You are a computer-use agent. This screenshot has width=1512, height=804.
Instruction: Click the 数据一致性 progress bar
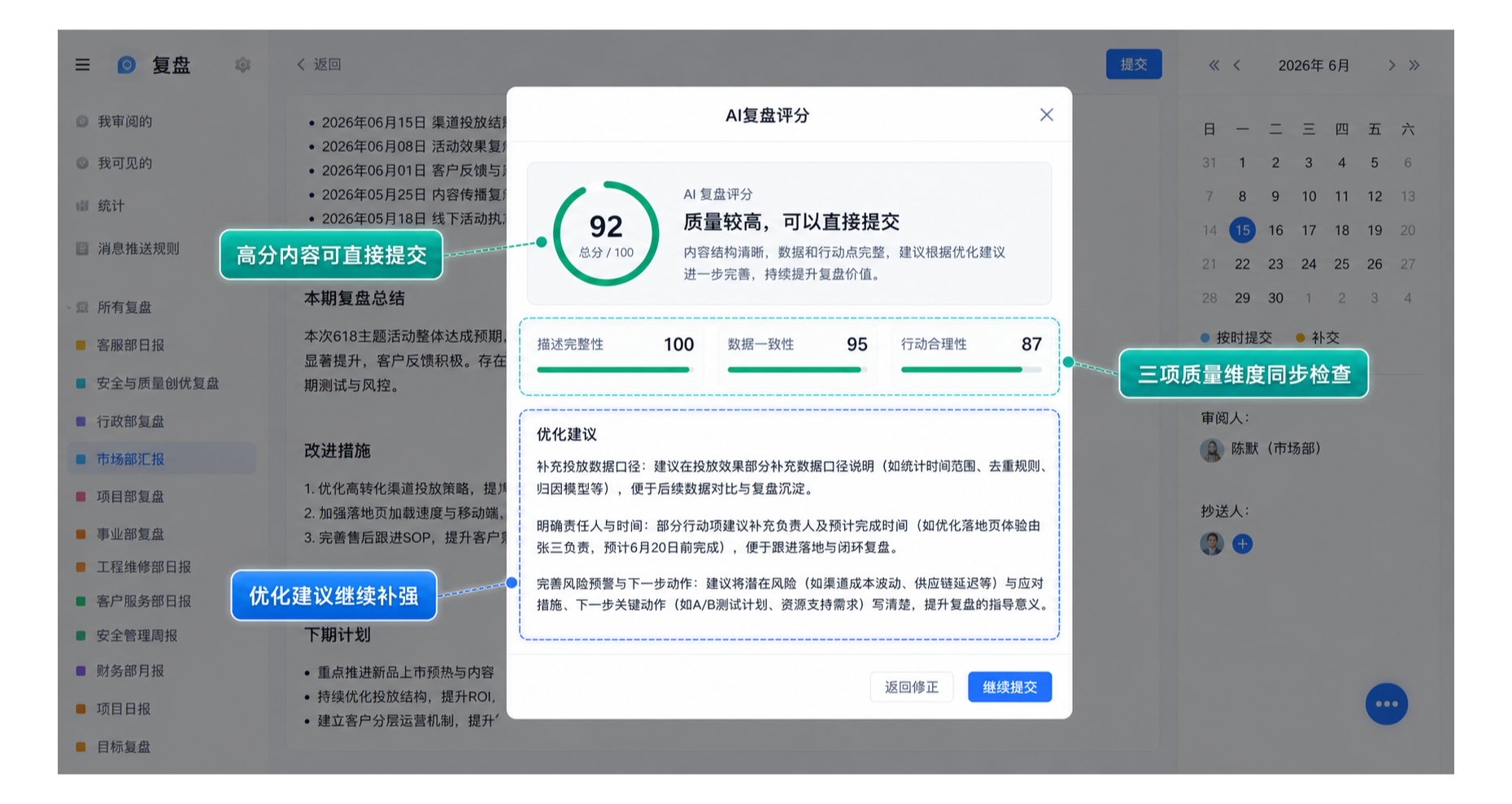click(797, 370)
